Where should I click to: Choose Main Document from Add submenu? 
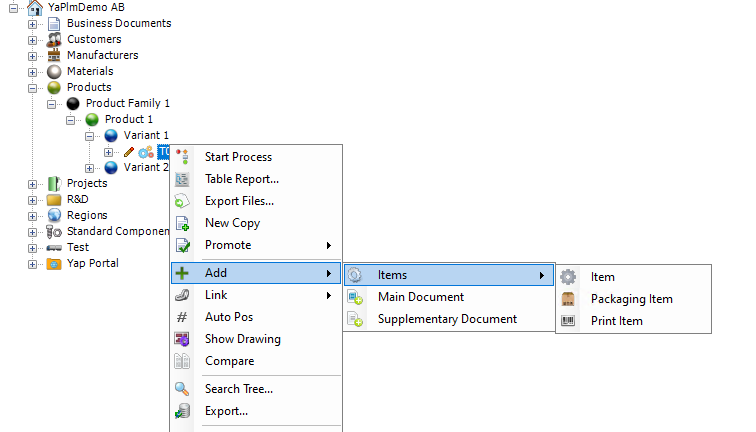(420, 297)
